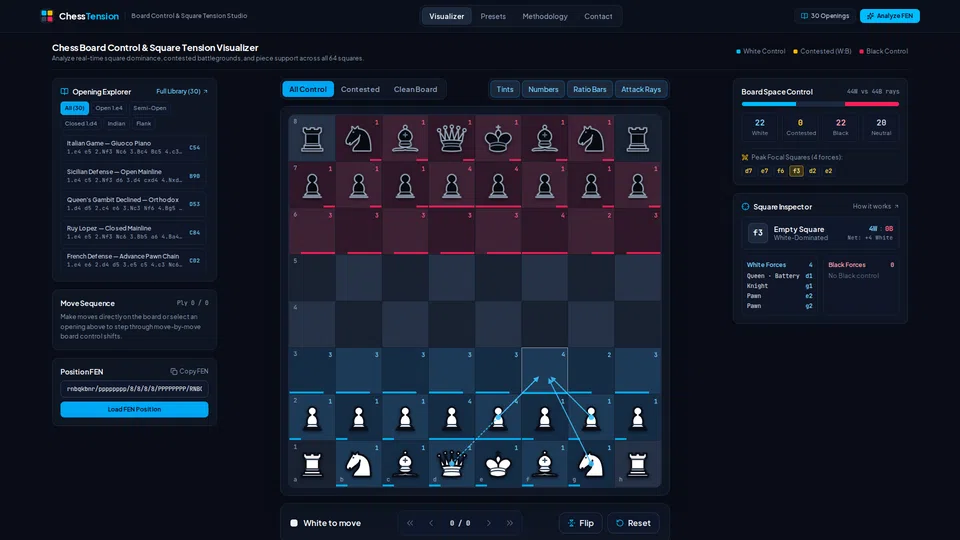This screenshot has width=960, height=540.
Task: Toggle the Attack Rays overlay
Action: (x=641, y=89)
